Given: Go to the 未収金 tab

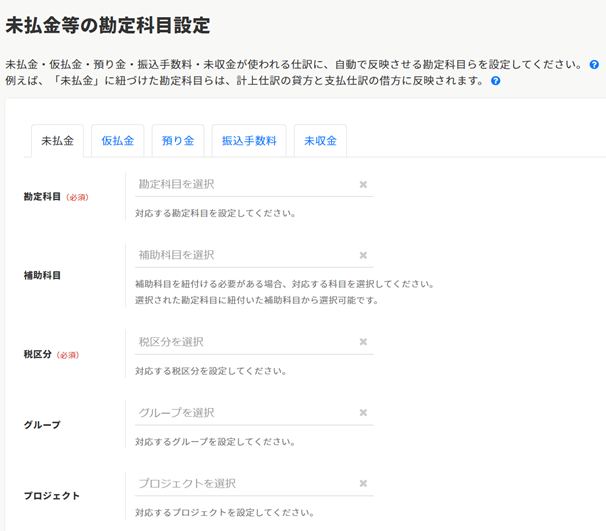Looking at the screenshot, I should [x=320, y=141].
